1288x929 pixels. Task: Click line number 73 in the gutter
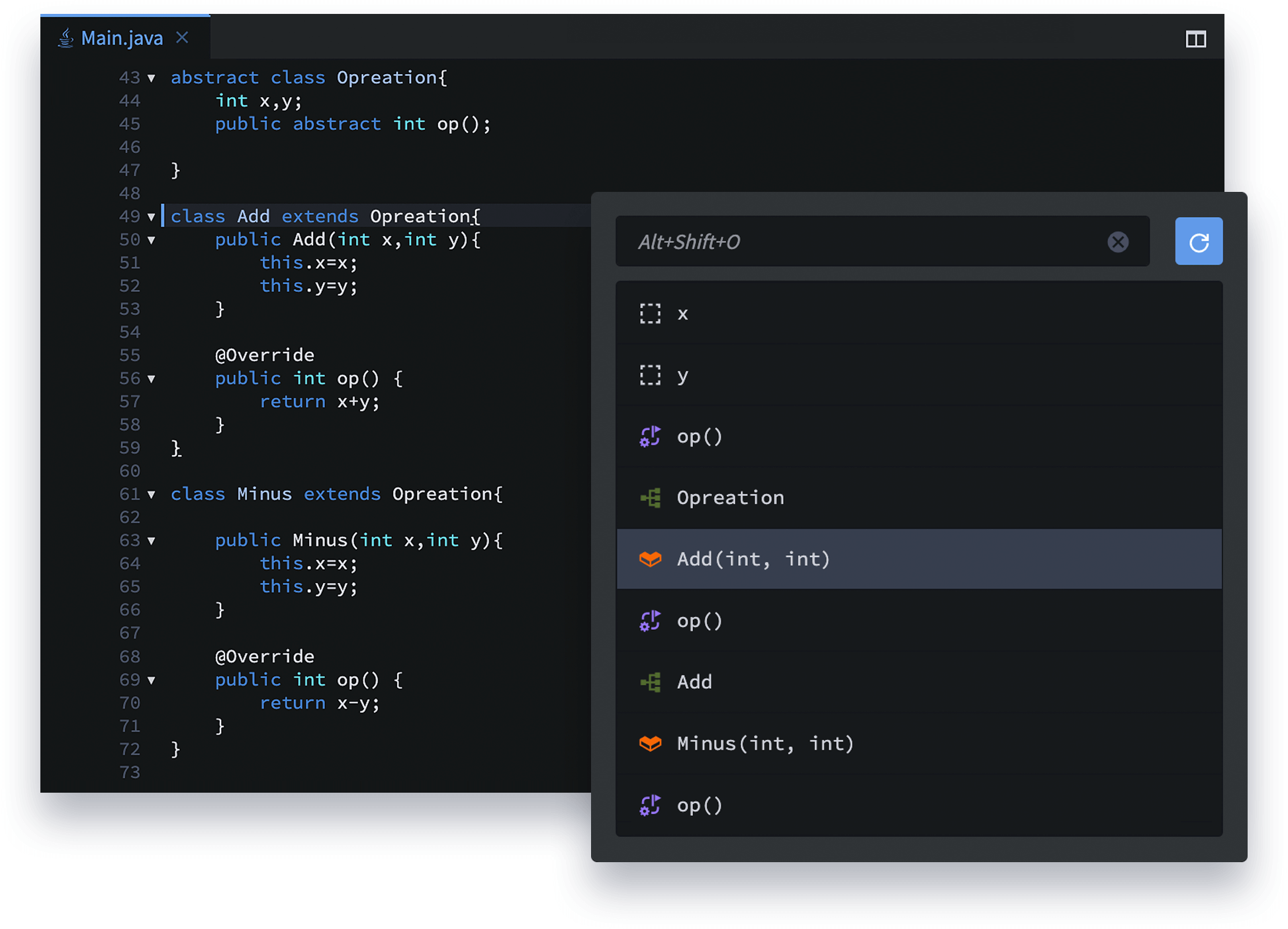[130, 772]
